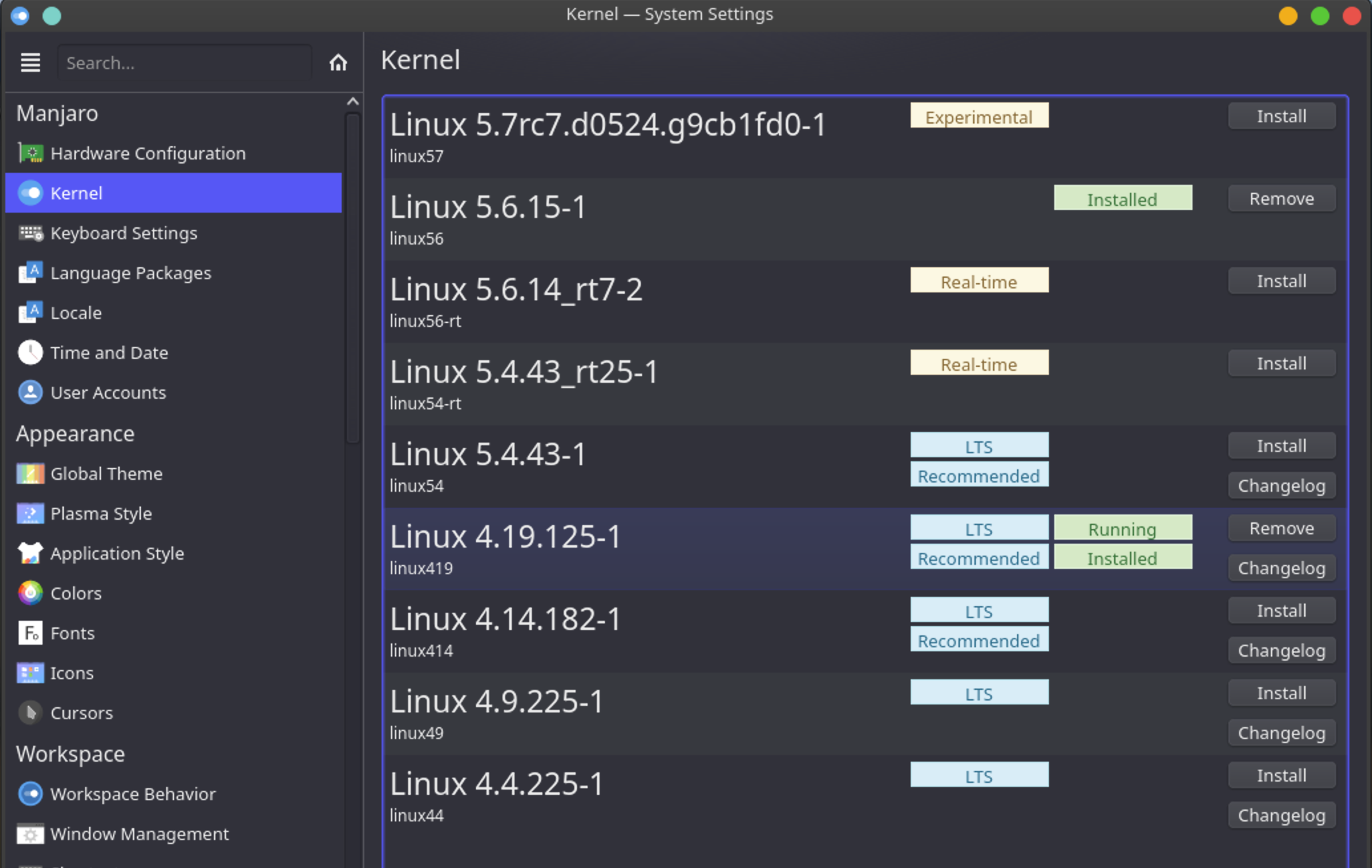The height and width of the screenshot is (868, 1372).
Task: Click the teal pin button in titlebar
Action: click(x=52, y=15)
